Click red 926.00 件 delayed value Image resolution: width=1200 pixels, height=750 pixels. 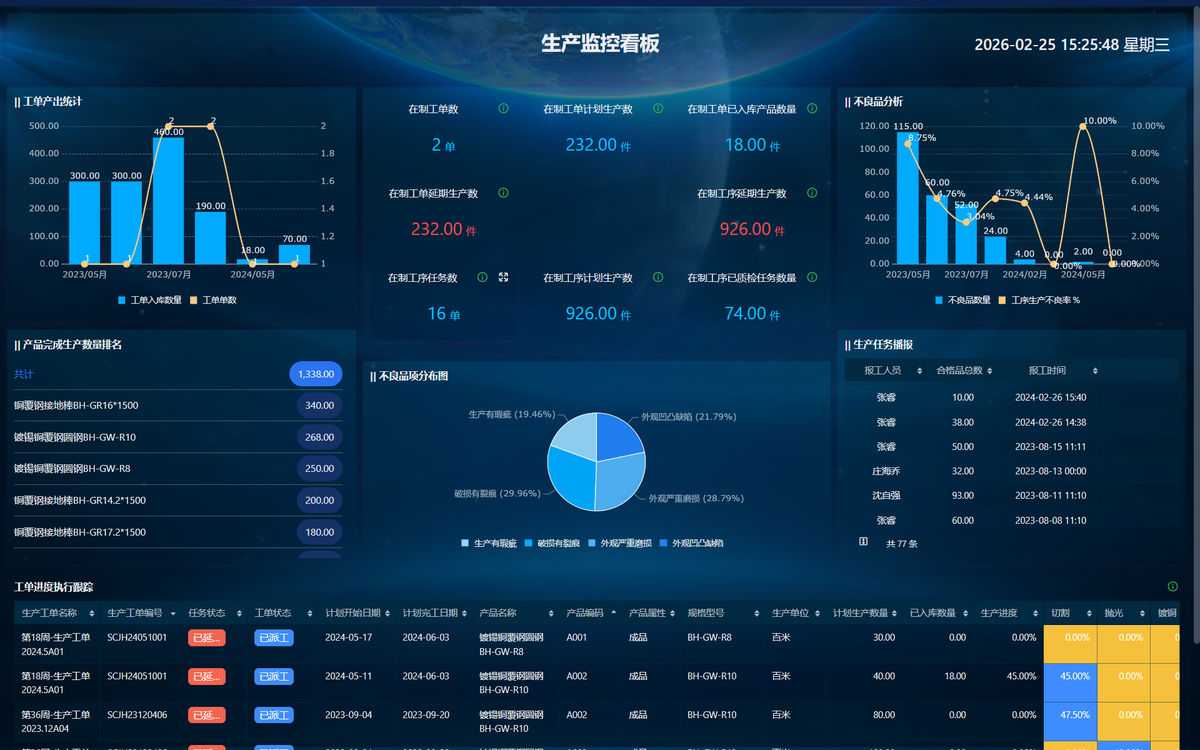pyautogui.click(x=751, y=229)
